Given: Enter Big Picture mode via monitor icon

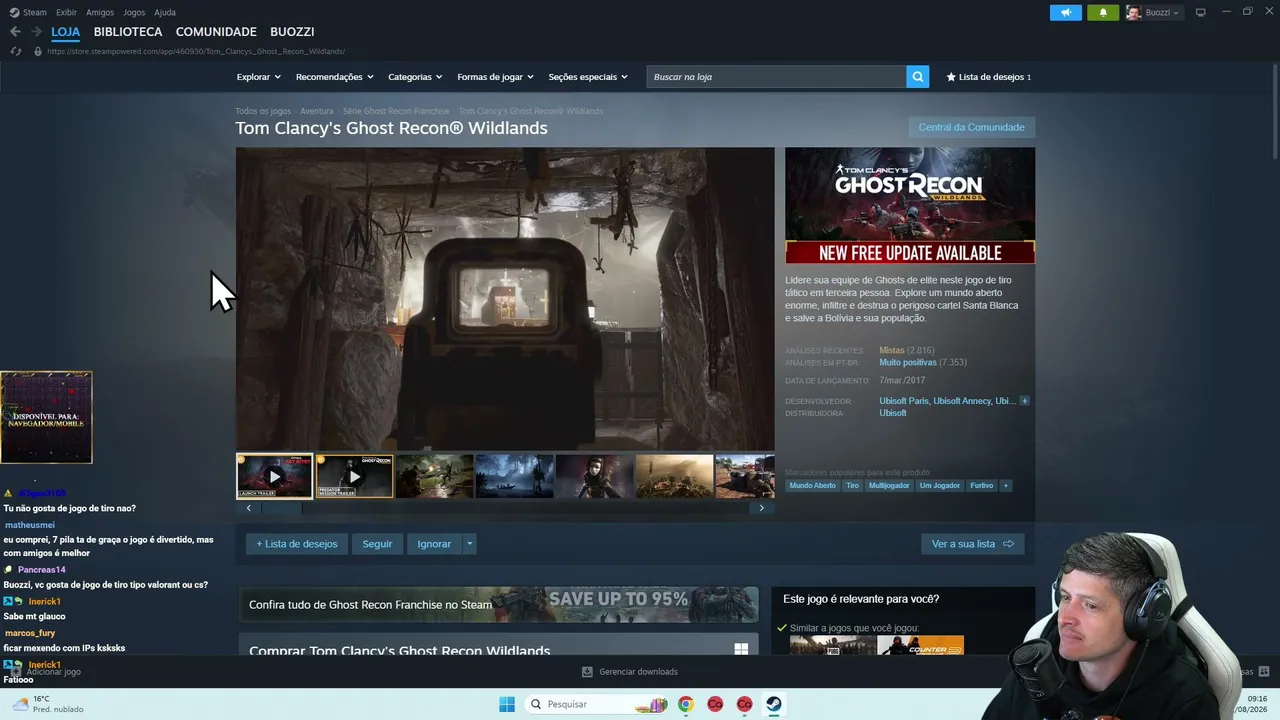Looking at the screenshot, I should pyautogui.click(x=1201, y=12).
